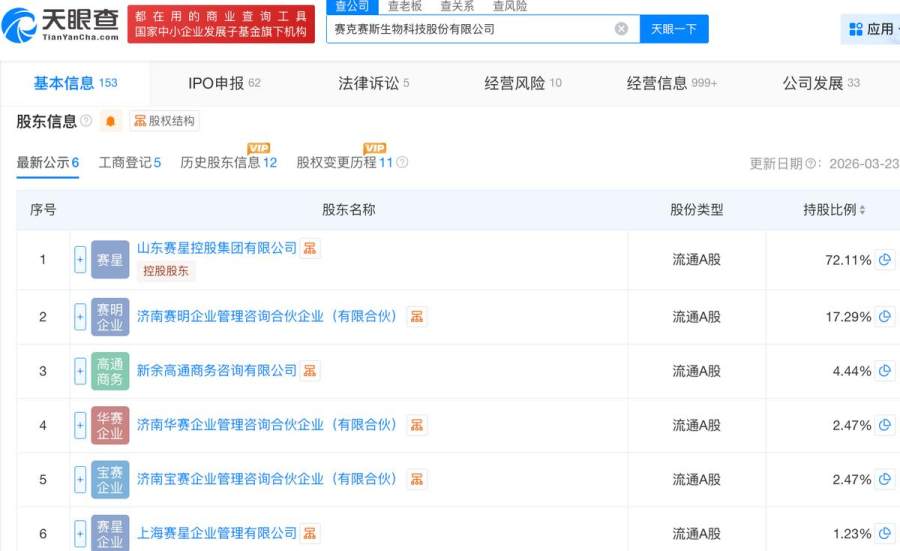Viewport: 900px width, 551px height.
Task: Open the 应用 apps grid icon
Action: coord(856,29)
